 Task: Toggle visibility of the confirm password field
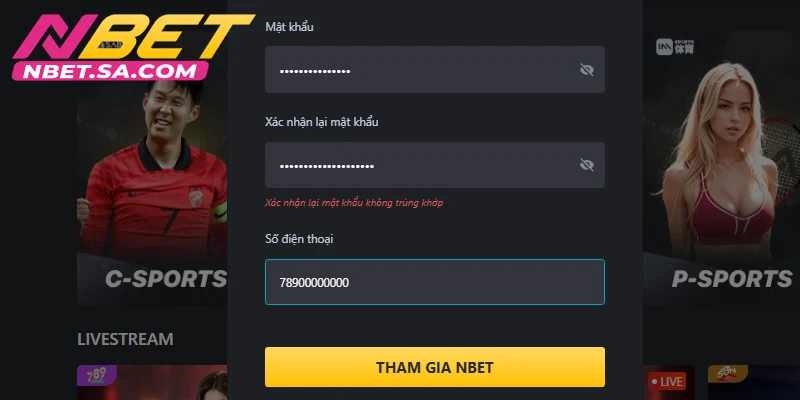[x=587, y=165]
